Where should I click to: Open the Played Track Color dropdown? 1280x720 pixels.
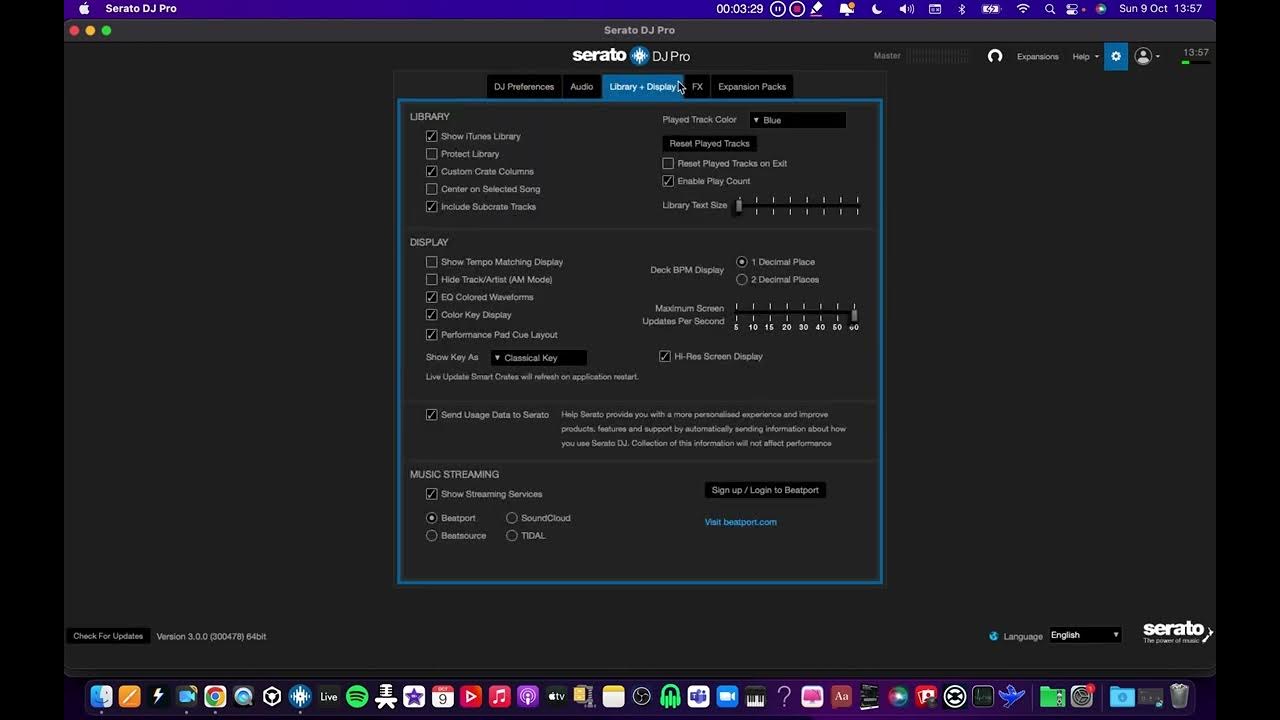(x=797, y=120)
